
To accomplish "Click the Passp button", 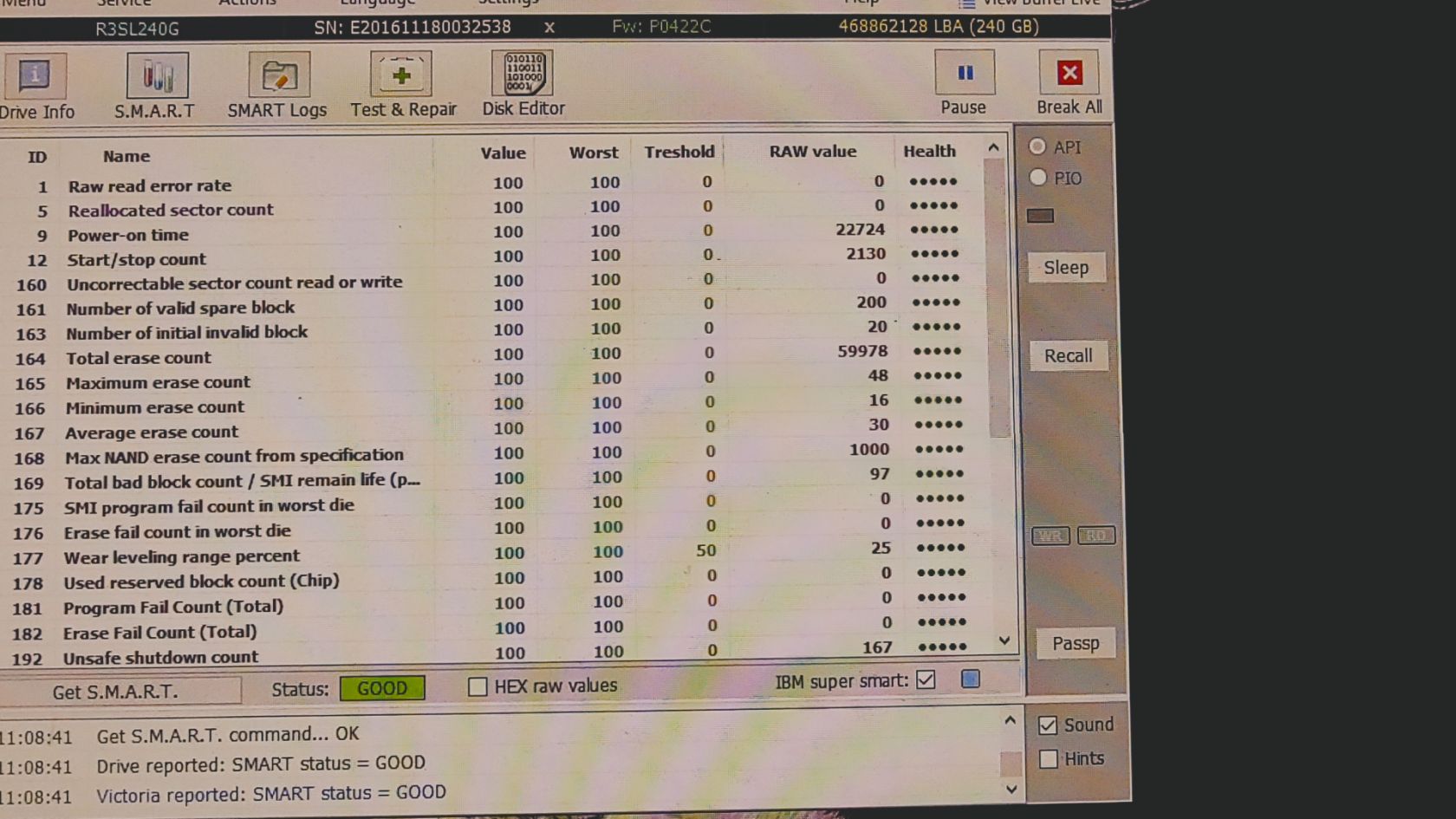I will [x=1076, y=644].
